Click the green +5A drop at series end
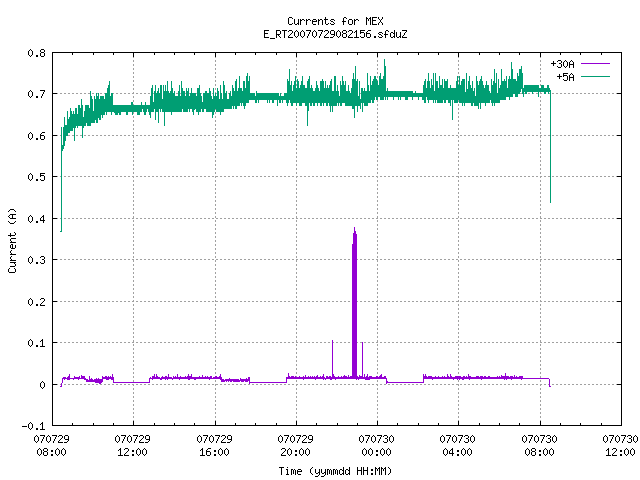The height and width of the screenshot is (480, 640). (550, 147)
